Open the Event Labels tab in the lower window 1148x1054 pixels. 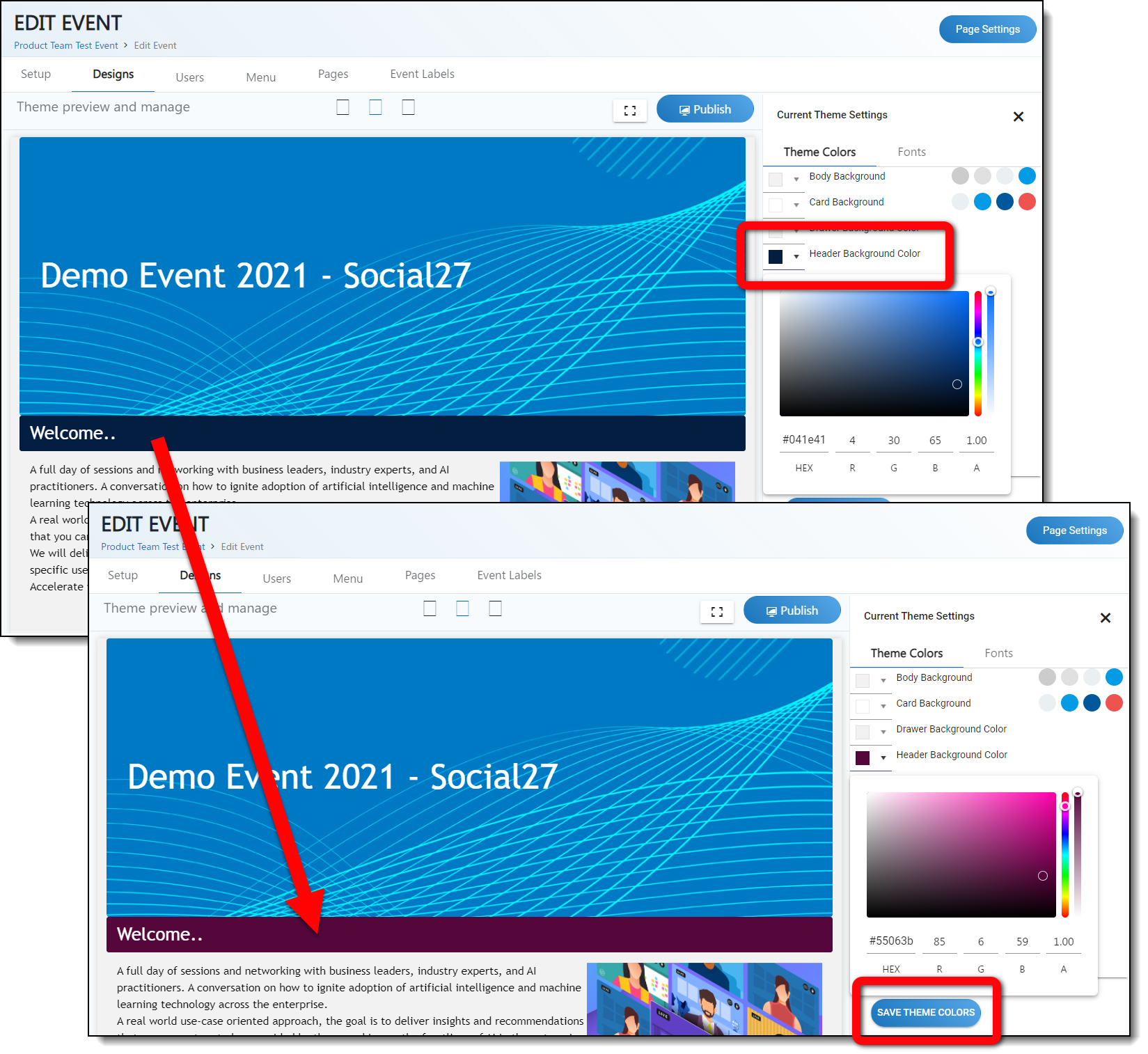point(509,575)
